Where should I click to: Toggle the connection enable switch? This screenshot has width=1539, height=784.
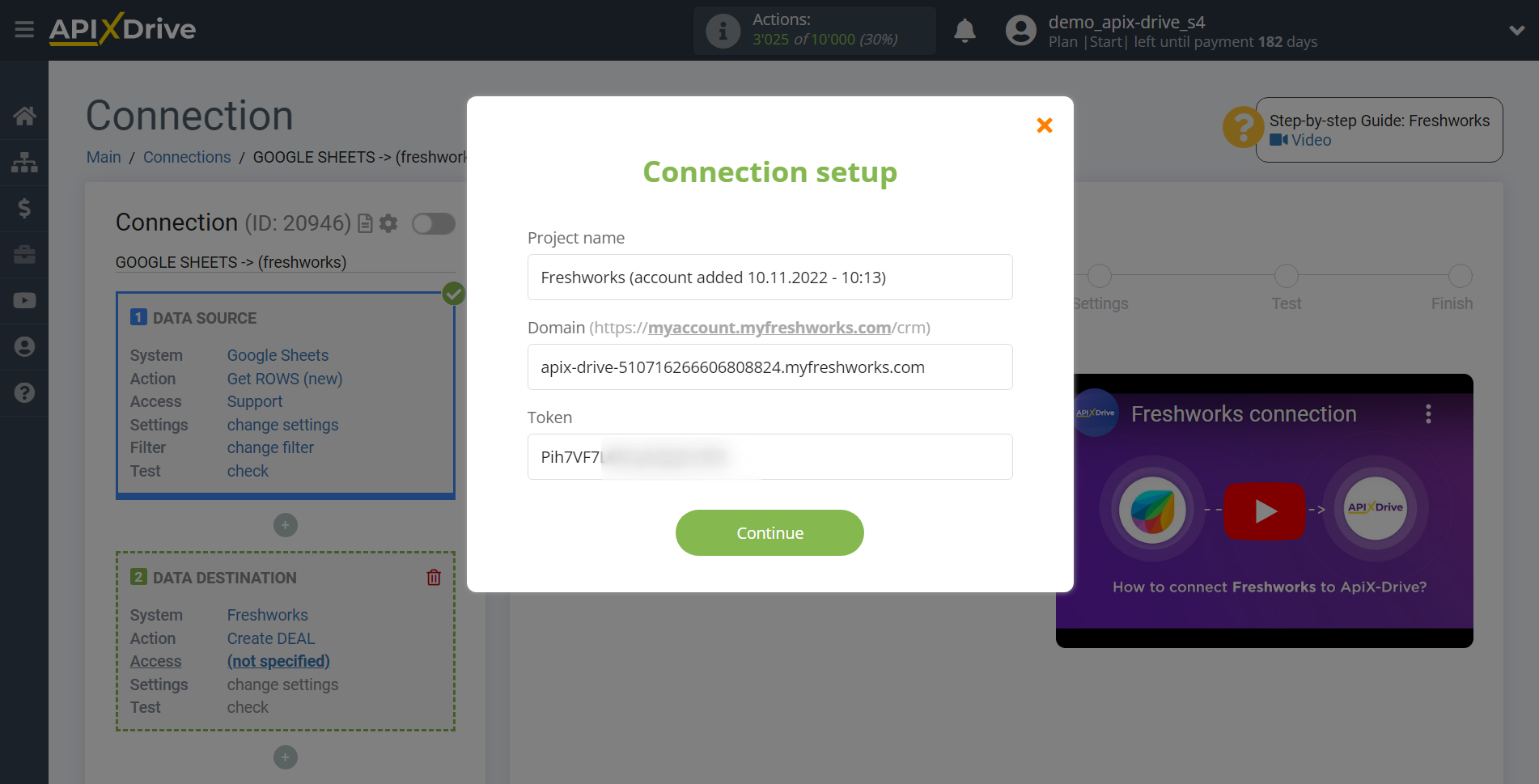point(434,223)
